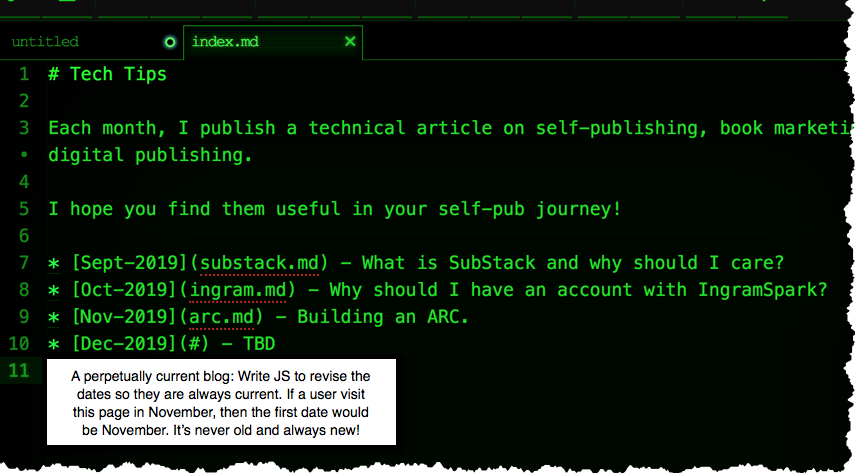
Task: Click 'Why should I have an account with IngramSpark?'
Action: tap(578, 290)
